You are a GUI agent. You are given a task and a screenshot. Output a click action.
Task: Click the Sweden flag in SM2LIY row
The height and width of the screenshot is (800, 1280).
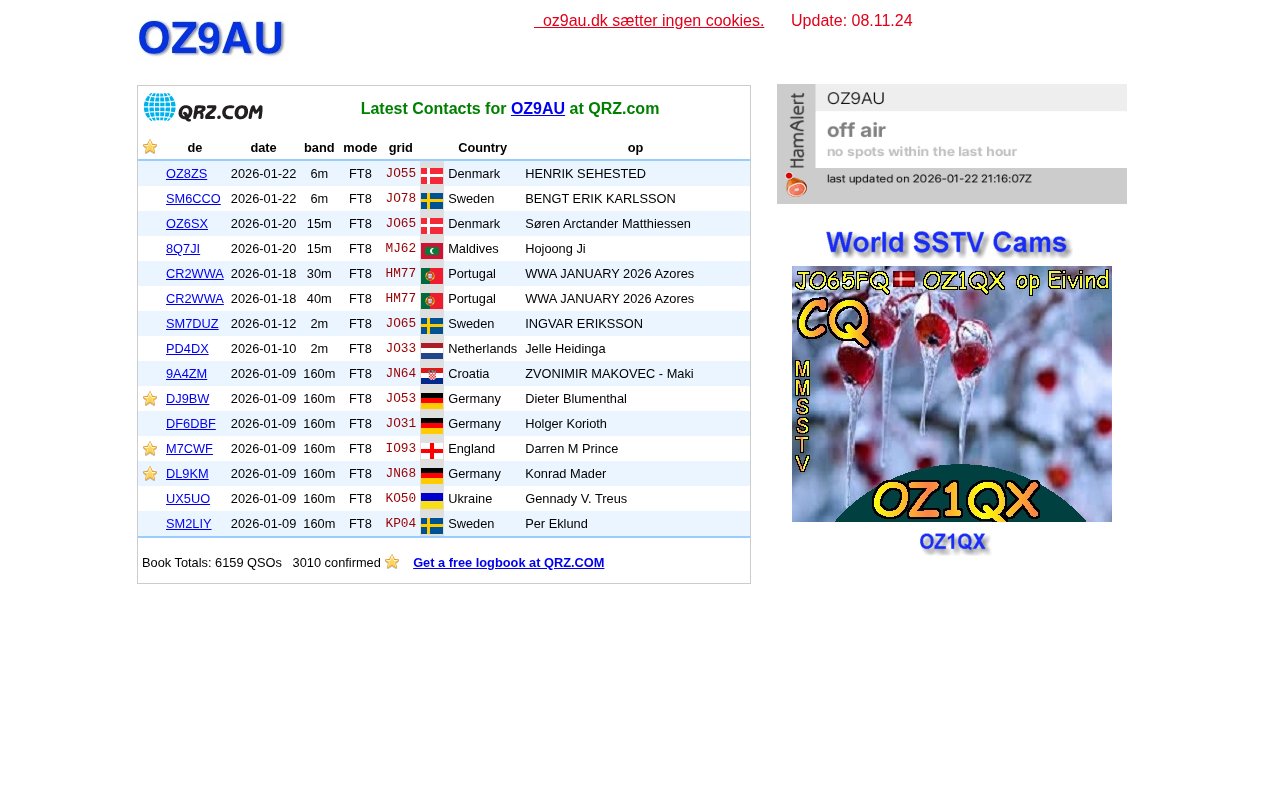click(x=432, y=525)
